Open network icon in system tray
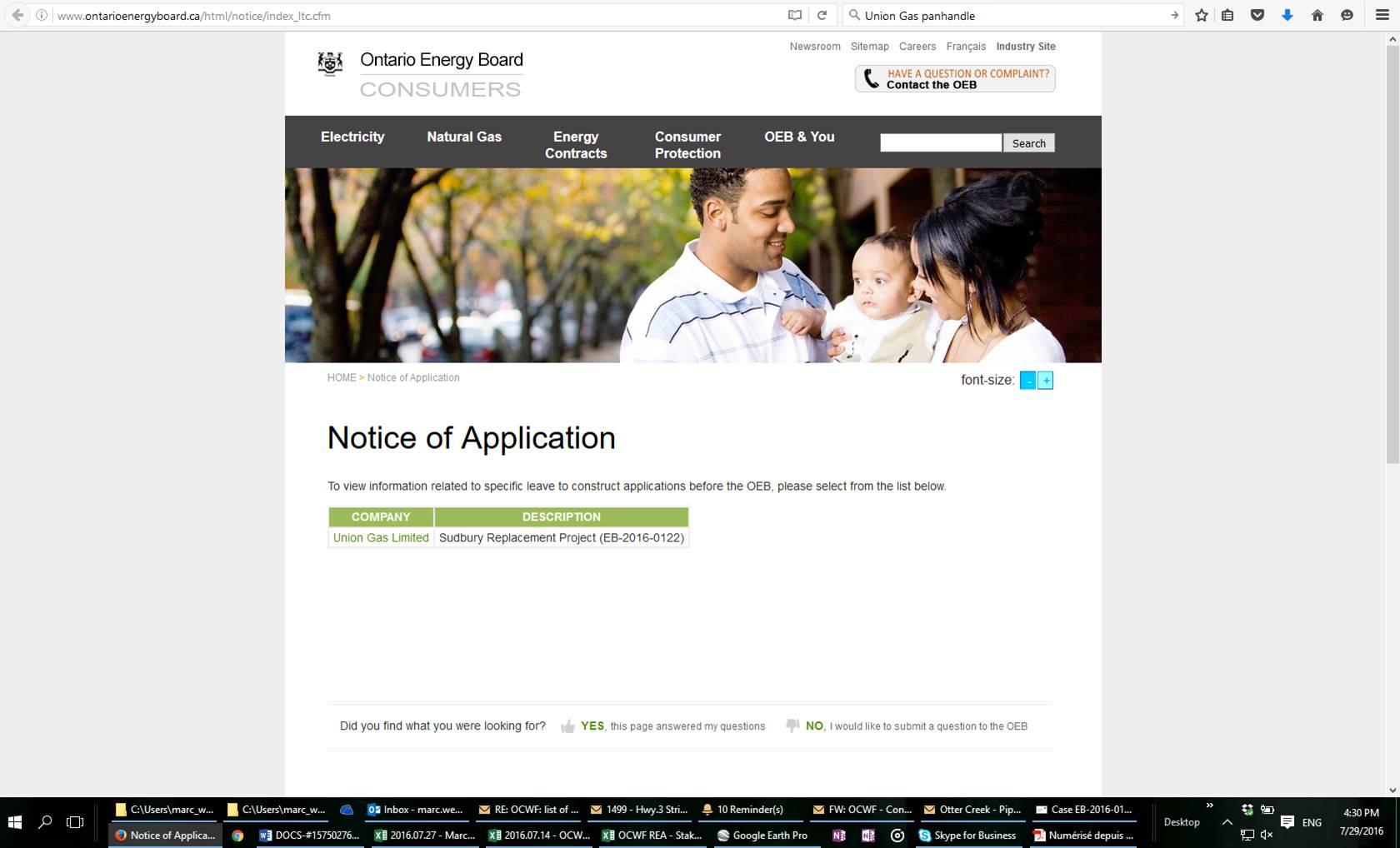This screenshot has width=1400, height=848. [x=1247, y=835]
